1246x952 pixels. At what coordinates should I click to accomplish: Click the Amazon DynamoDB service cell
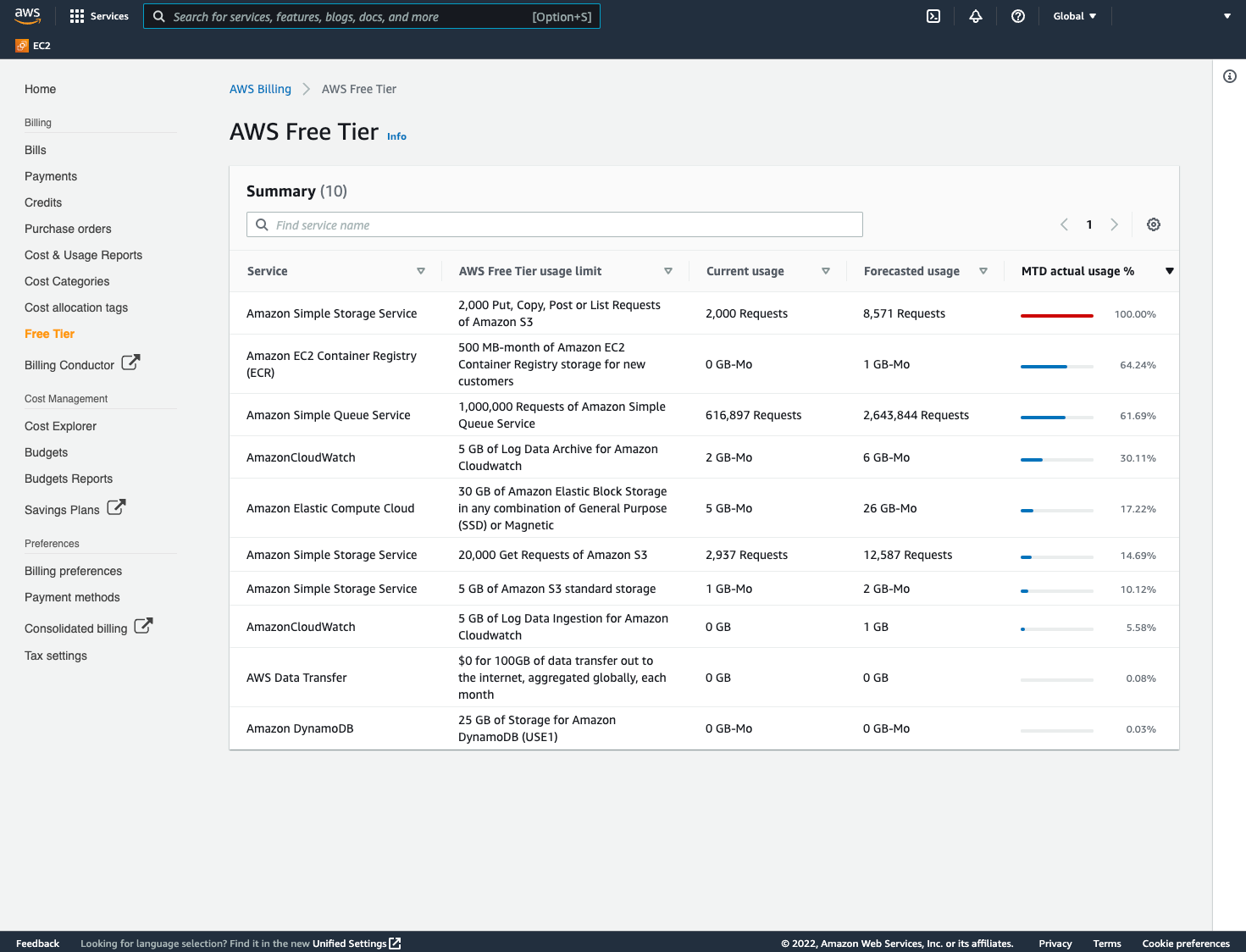click(300, 728)
